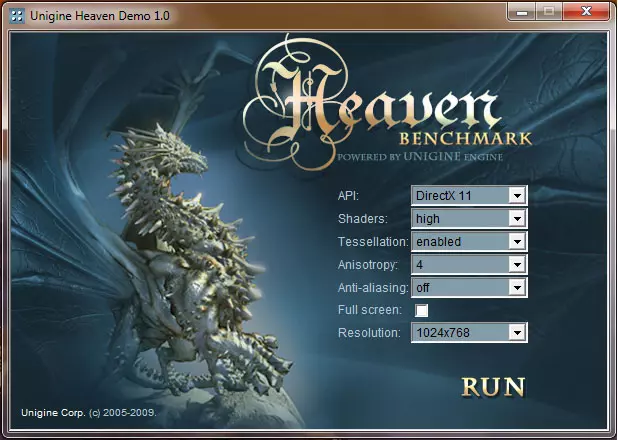This screenshot has height=440, width=618.
Task: Click the 'Unigine Heaven Demo 1.0' window title
Action: pyautogui.click(x=100, y=16)
